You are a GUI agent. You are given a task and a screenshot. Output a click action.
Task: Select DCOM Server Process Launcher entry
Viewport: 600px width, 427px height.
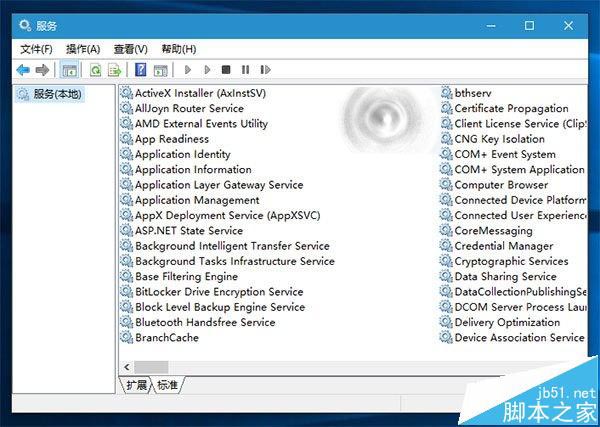pos(520,307)
